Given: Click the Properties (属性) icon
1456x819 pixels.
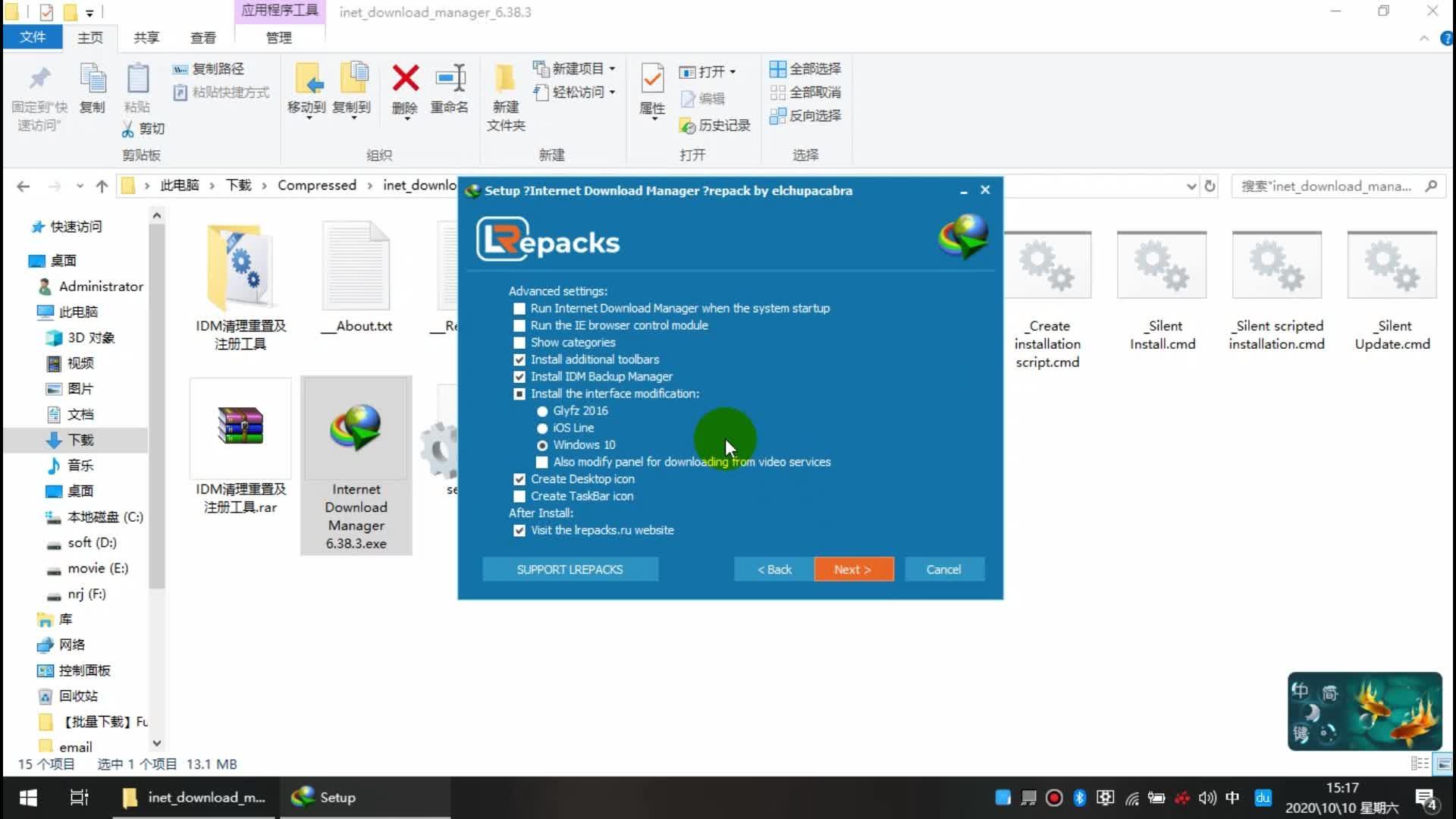Looking at the screenshot, I should (x=652, y=79).
